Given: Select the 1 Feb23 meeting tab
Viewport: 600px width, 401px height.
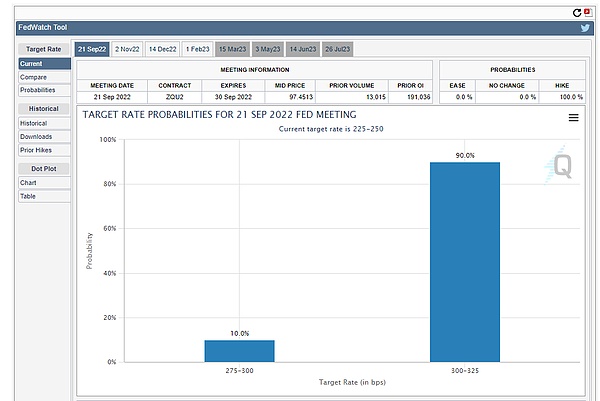Looking at the screenshot, I should click(x=197, y=49).
